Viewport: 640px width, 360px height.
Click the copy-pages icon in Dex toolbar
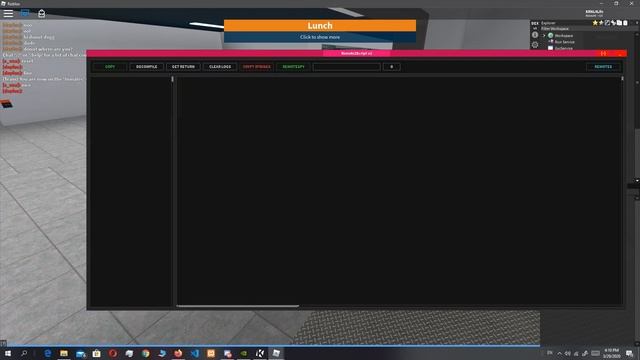[619, 23]
